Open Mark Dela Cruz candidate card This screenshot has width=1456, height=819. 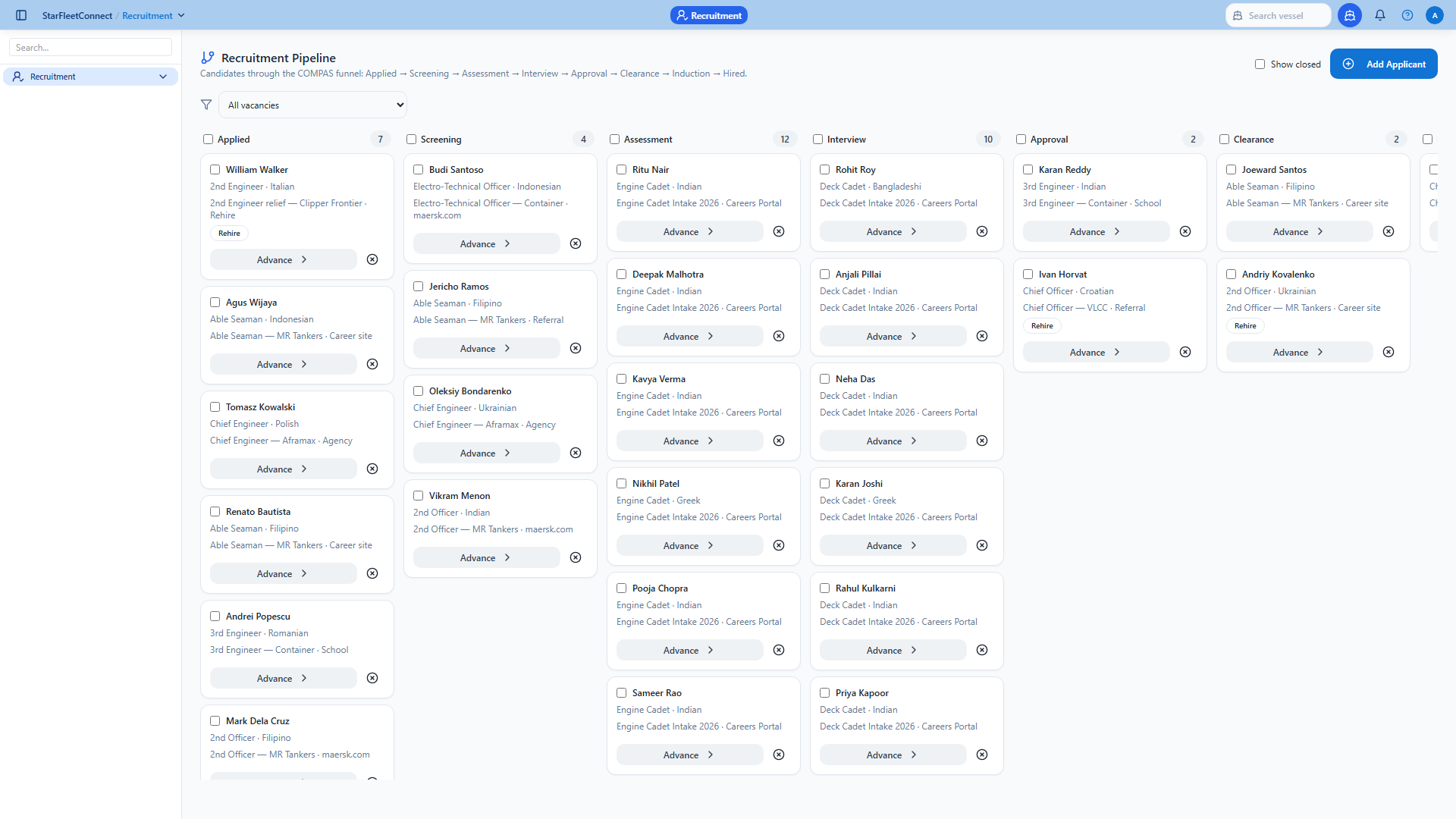pos(297,742)
